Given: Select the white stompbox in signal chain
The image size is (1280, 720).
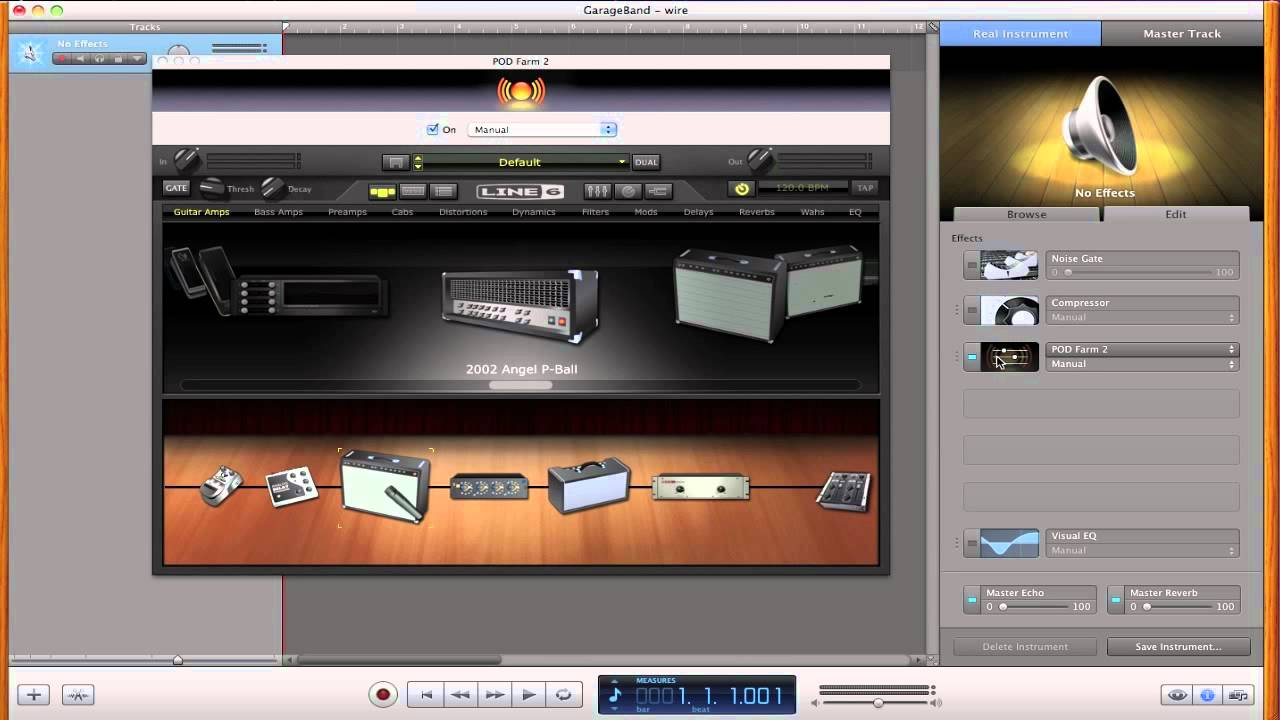Looking at the screenshot, I should tap(291, 486).
